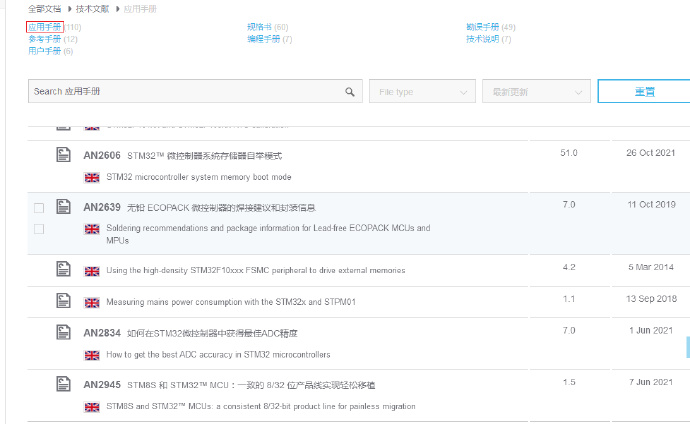Viewport: 690px width, 424px height.
Task: Click date 1 Jun 2021
Action: tap(651, 330)
